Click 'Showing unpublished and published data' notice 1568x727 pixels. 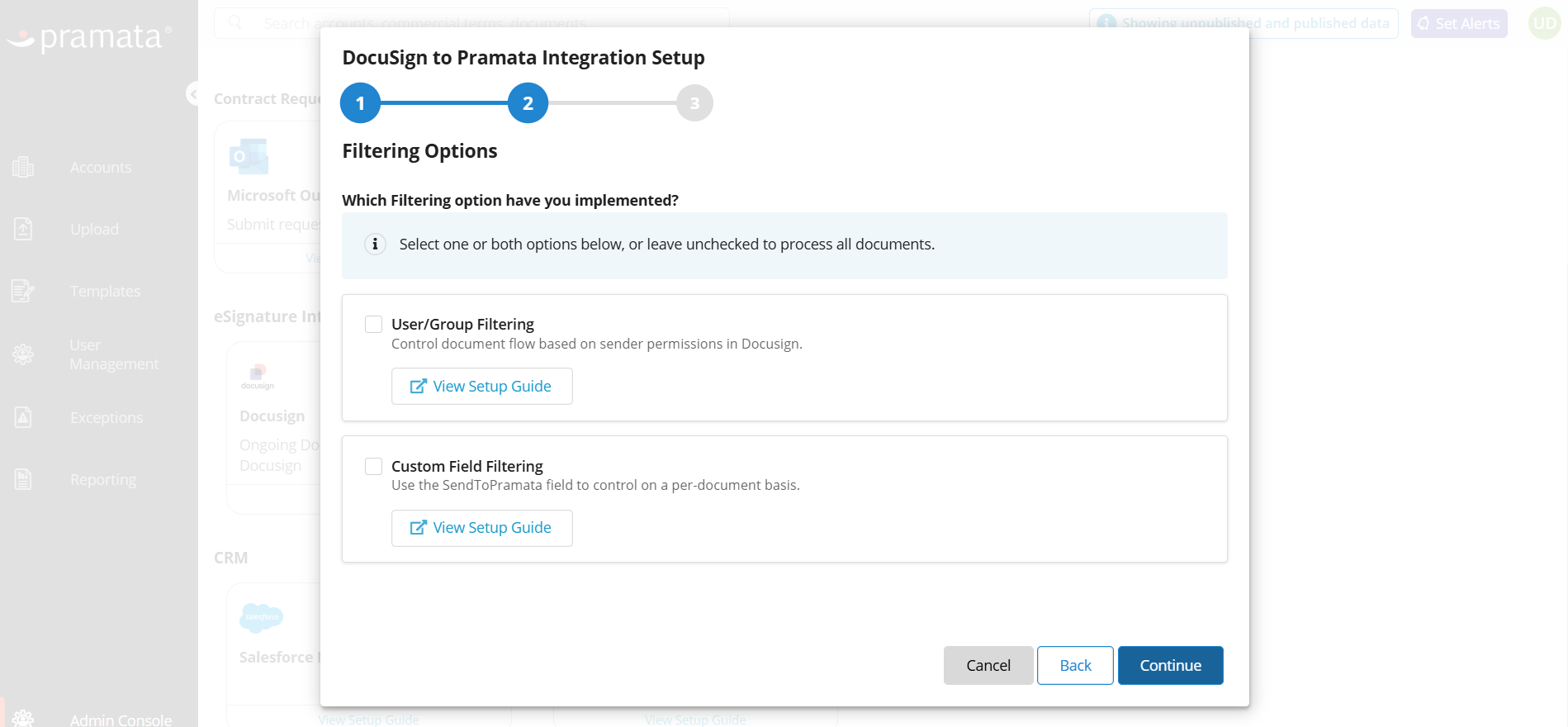coord(1244,23)
